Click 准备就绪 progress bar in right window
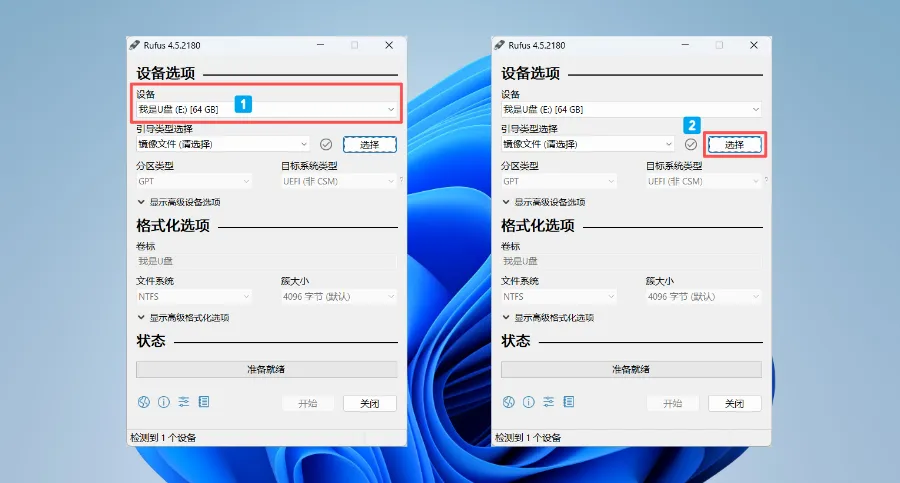 (x=631, y=369)
